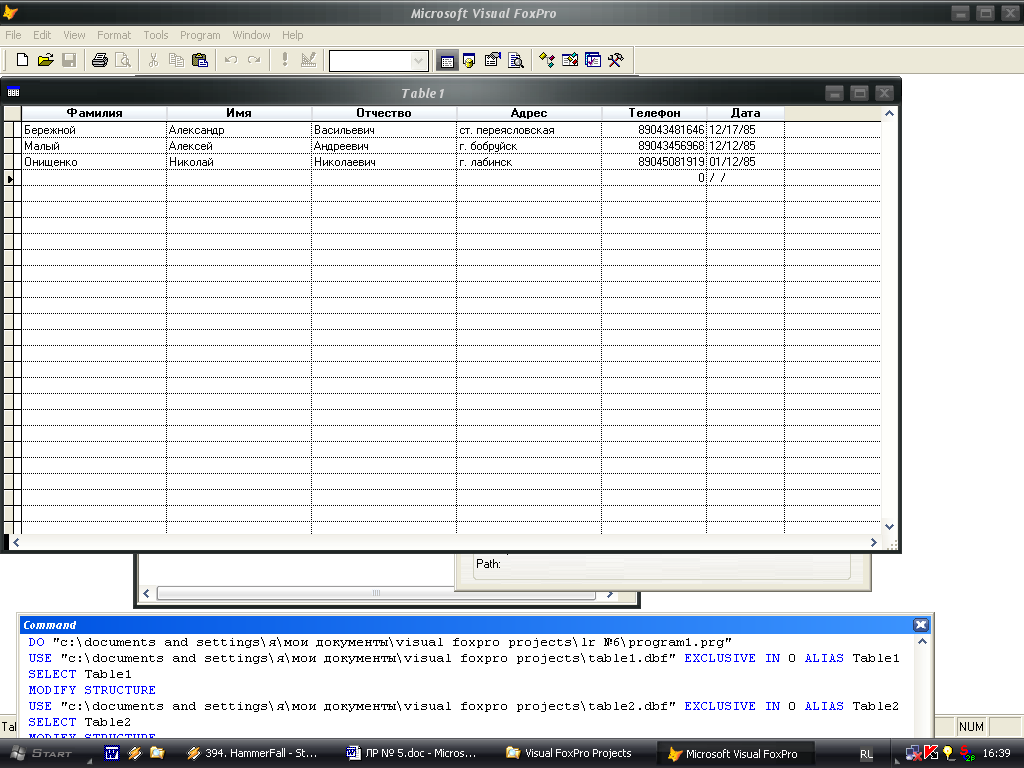Viewport: 1024px width, 768px height.
Task: Open the Class Browser toolbar icon
Action: pos(547,61)
